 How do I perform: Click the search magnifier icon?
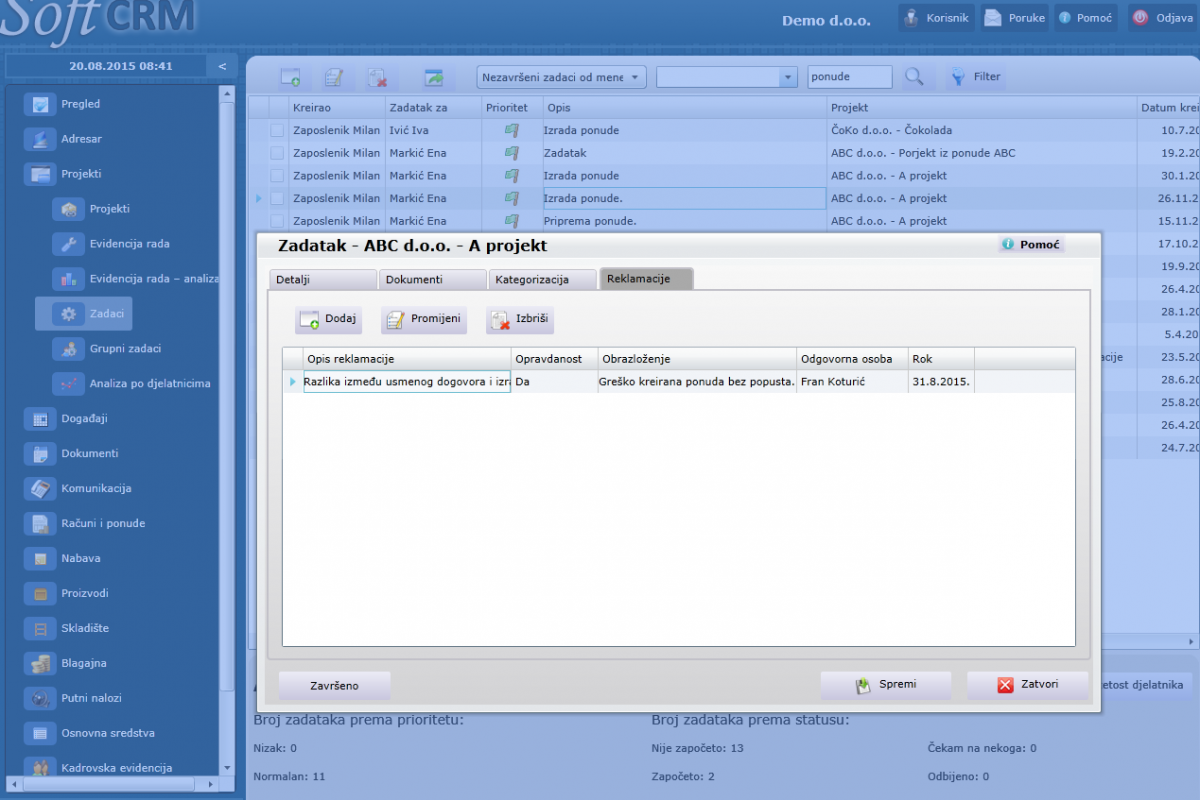914,77
